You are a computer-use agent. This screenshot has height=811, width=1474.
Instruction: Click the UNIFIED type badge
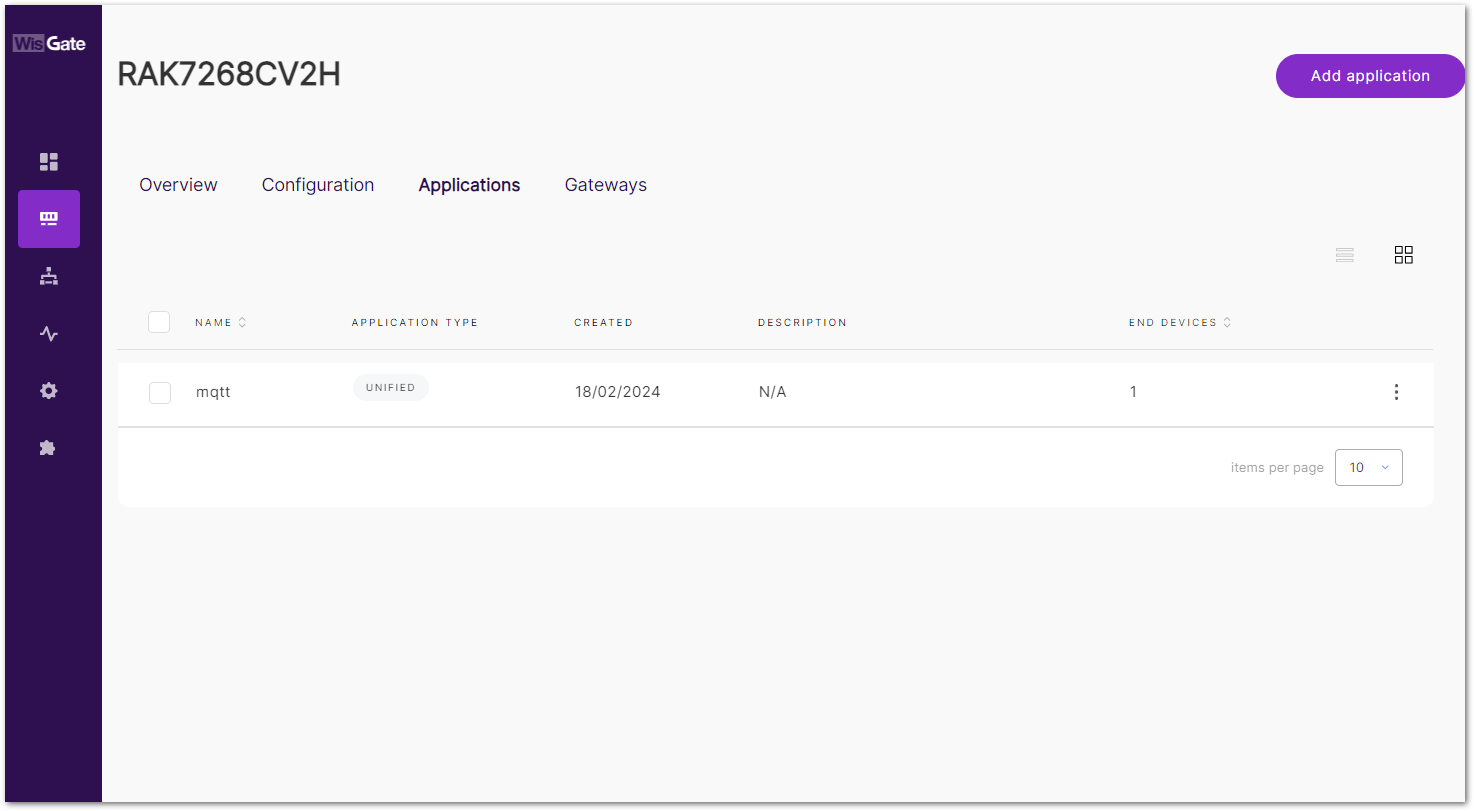coord(391,388)
